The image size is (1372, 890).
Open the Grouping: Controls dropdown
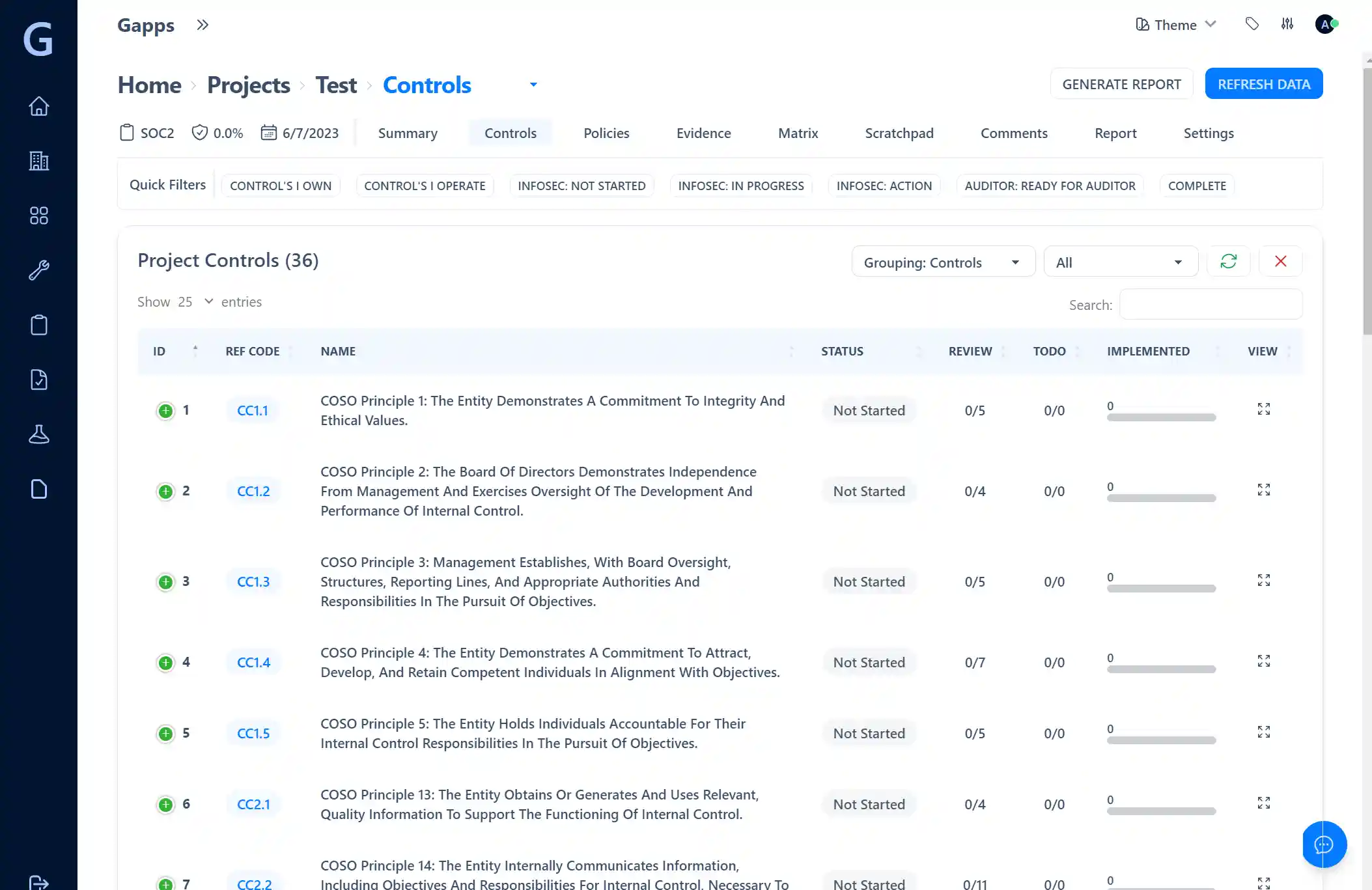[x=942, y=262]
